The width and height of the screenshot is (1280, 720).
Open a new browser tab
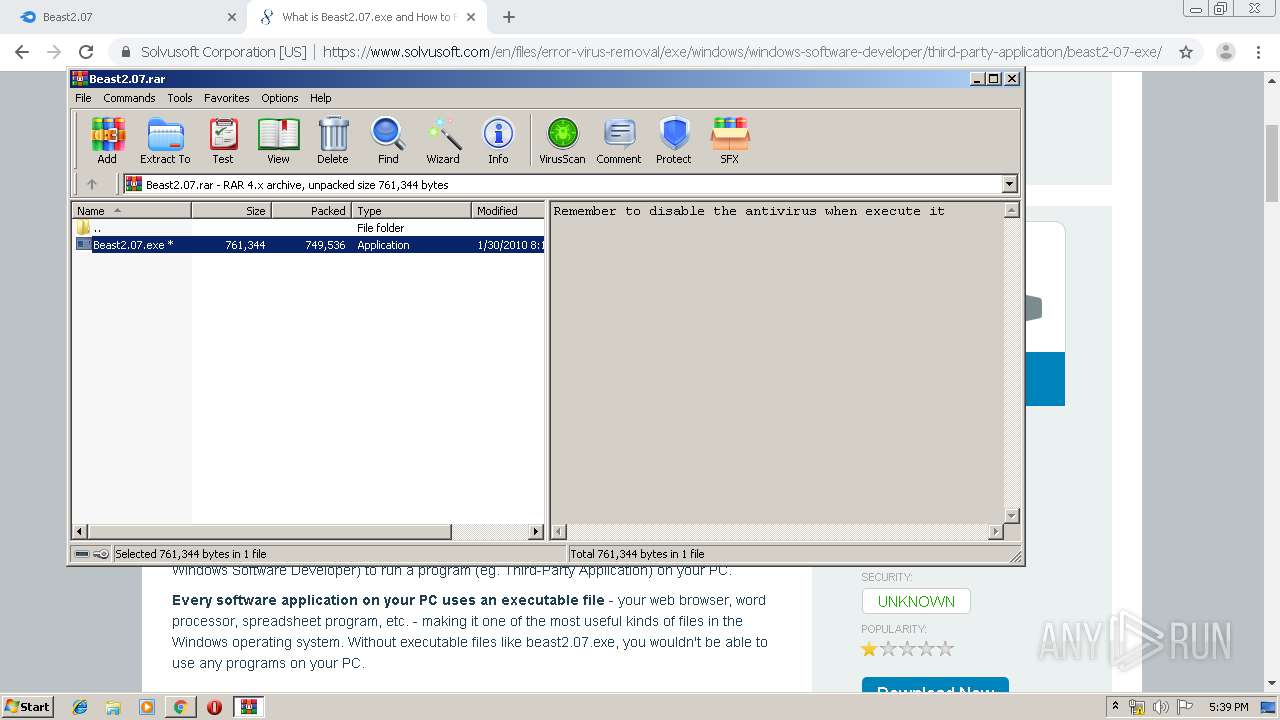pos(509,17)
